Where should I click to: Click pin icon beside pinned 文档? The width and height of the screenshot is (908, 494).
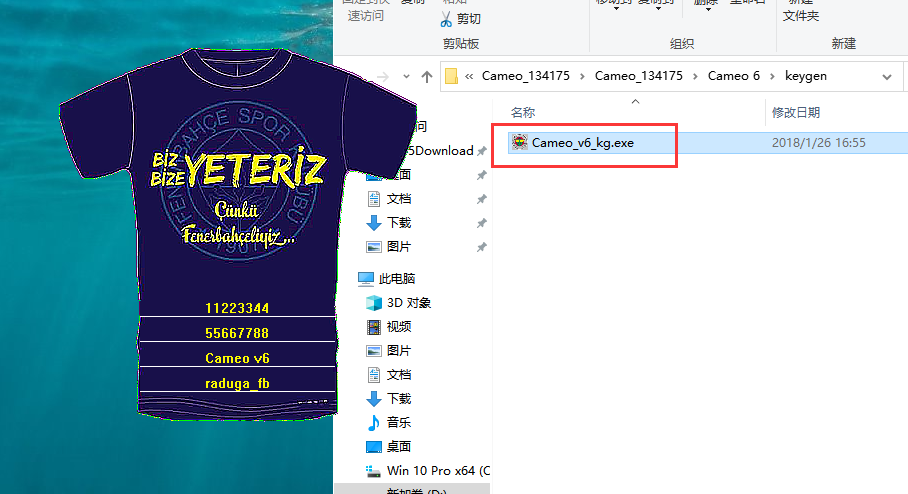point(481,199)
